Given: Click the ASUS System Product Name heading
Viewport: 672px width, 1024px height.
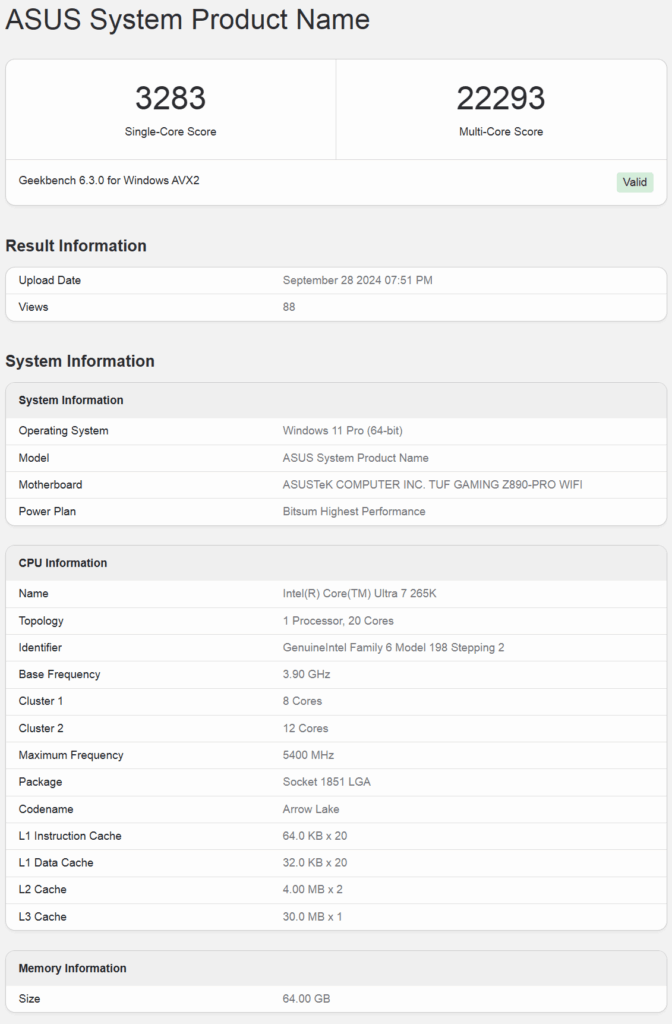Looking at the screenshot, I should (187, 19).
